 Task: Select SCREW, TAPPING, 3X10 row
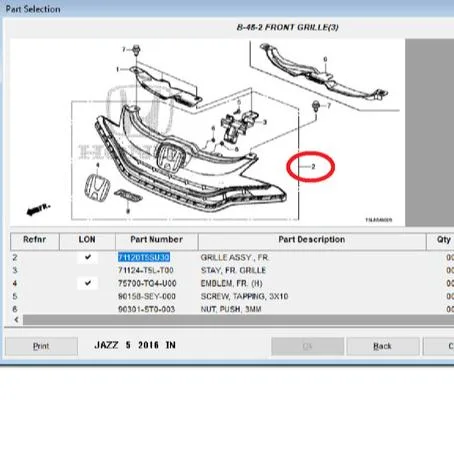[x=232, y=296]
